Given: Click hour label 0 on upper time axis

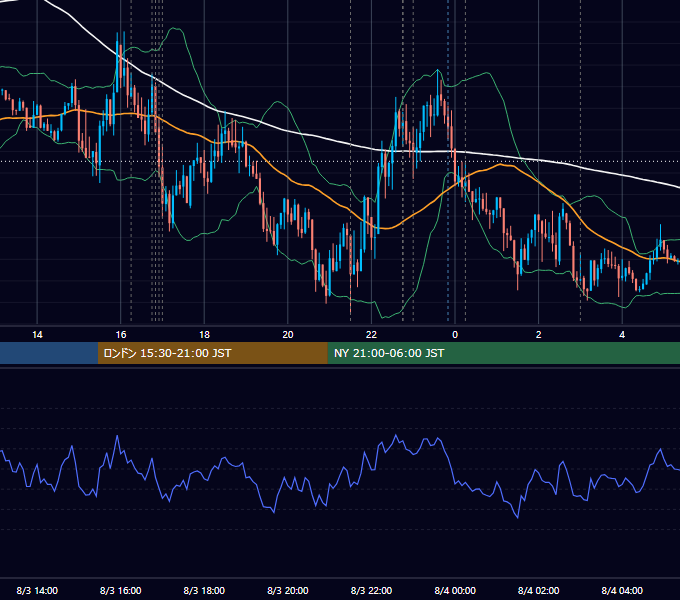Looking at the screenshot, I should click(455, 335).
